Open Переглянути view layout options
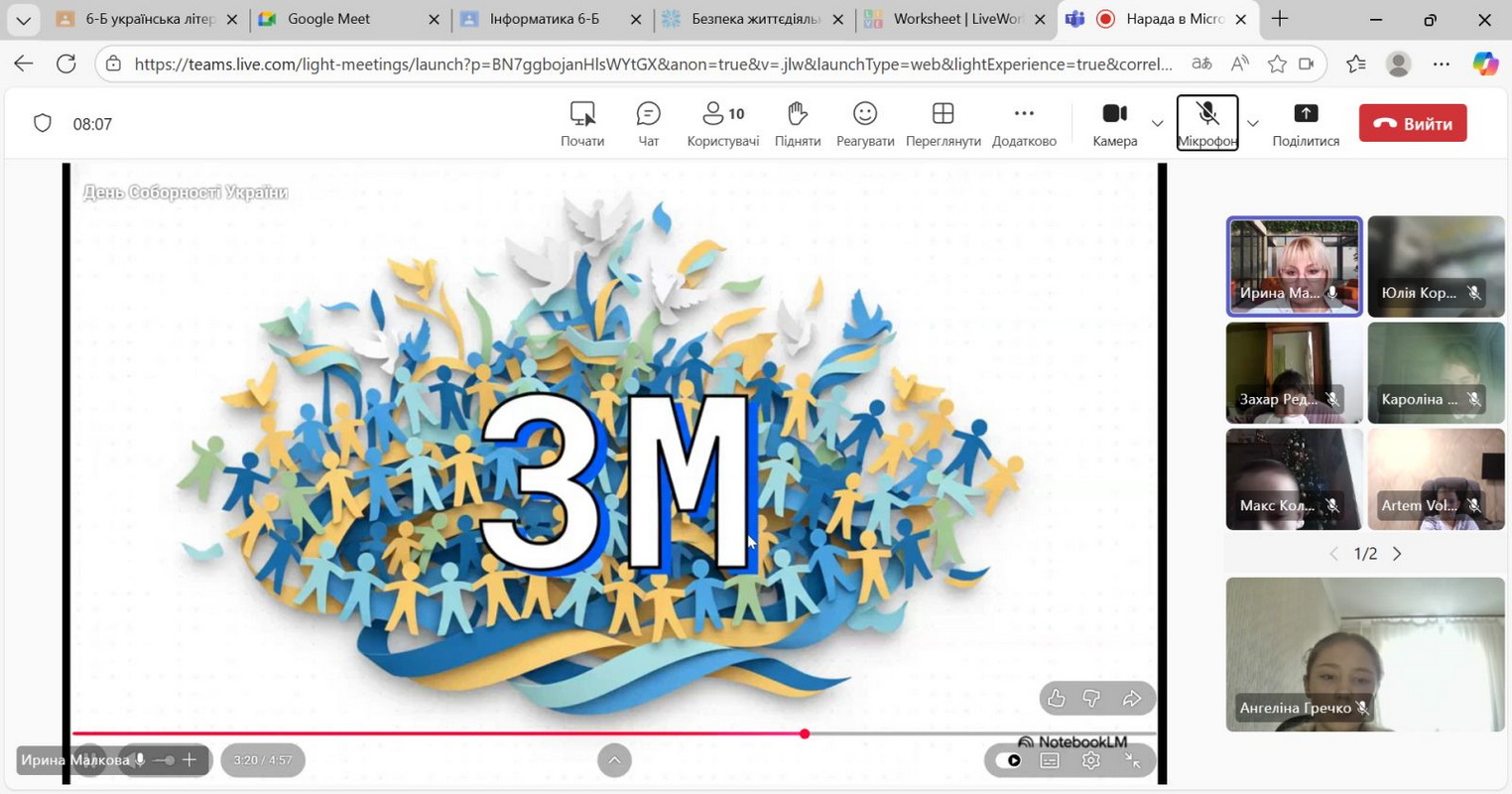This screenshot has width=1512, height=794. point(943,123)
